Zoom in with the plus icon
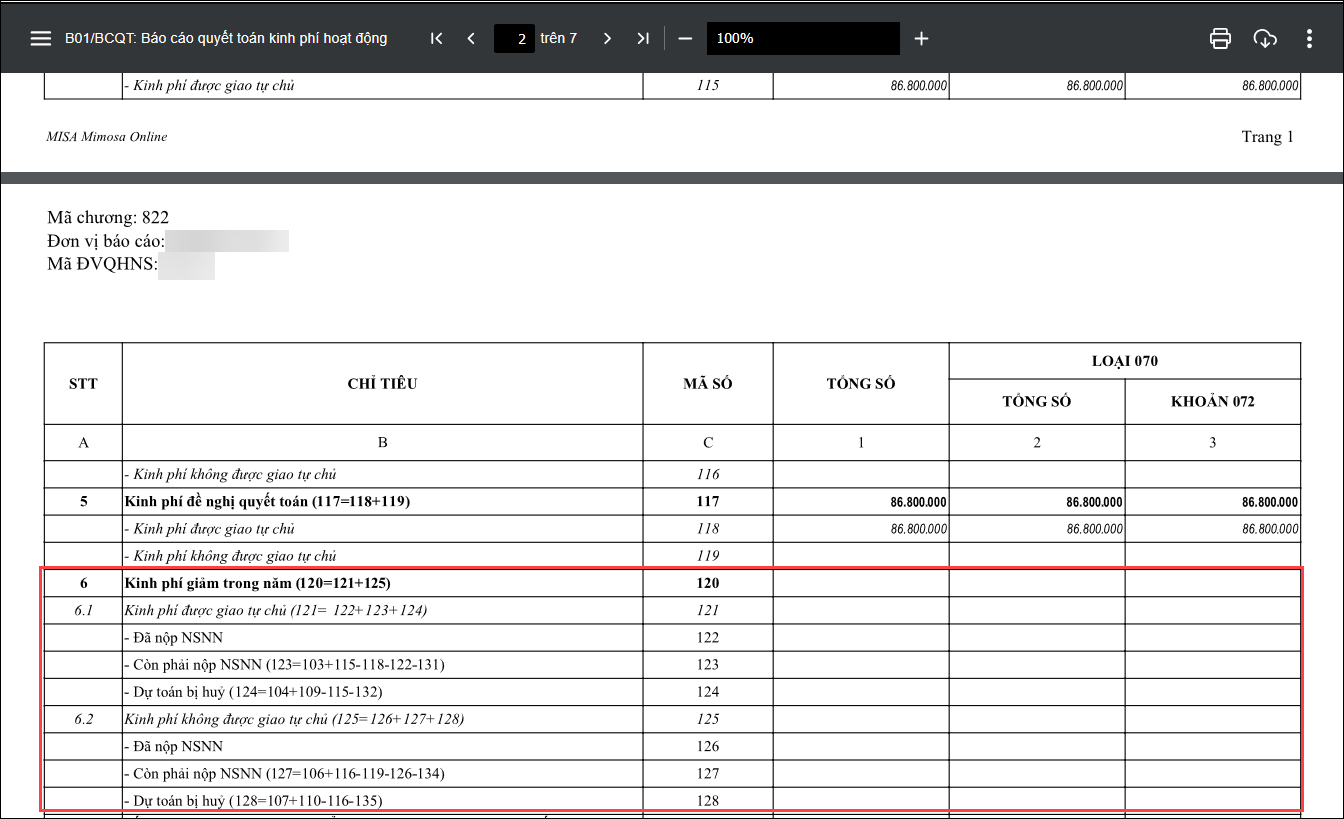This screenshot has width=1344, height=819. (x=921, y=38)
